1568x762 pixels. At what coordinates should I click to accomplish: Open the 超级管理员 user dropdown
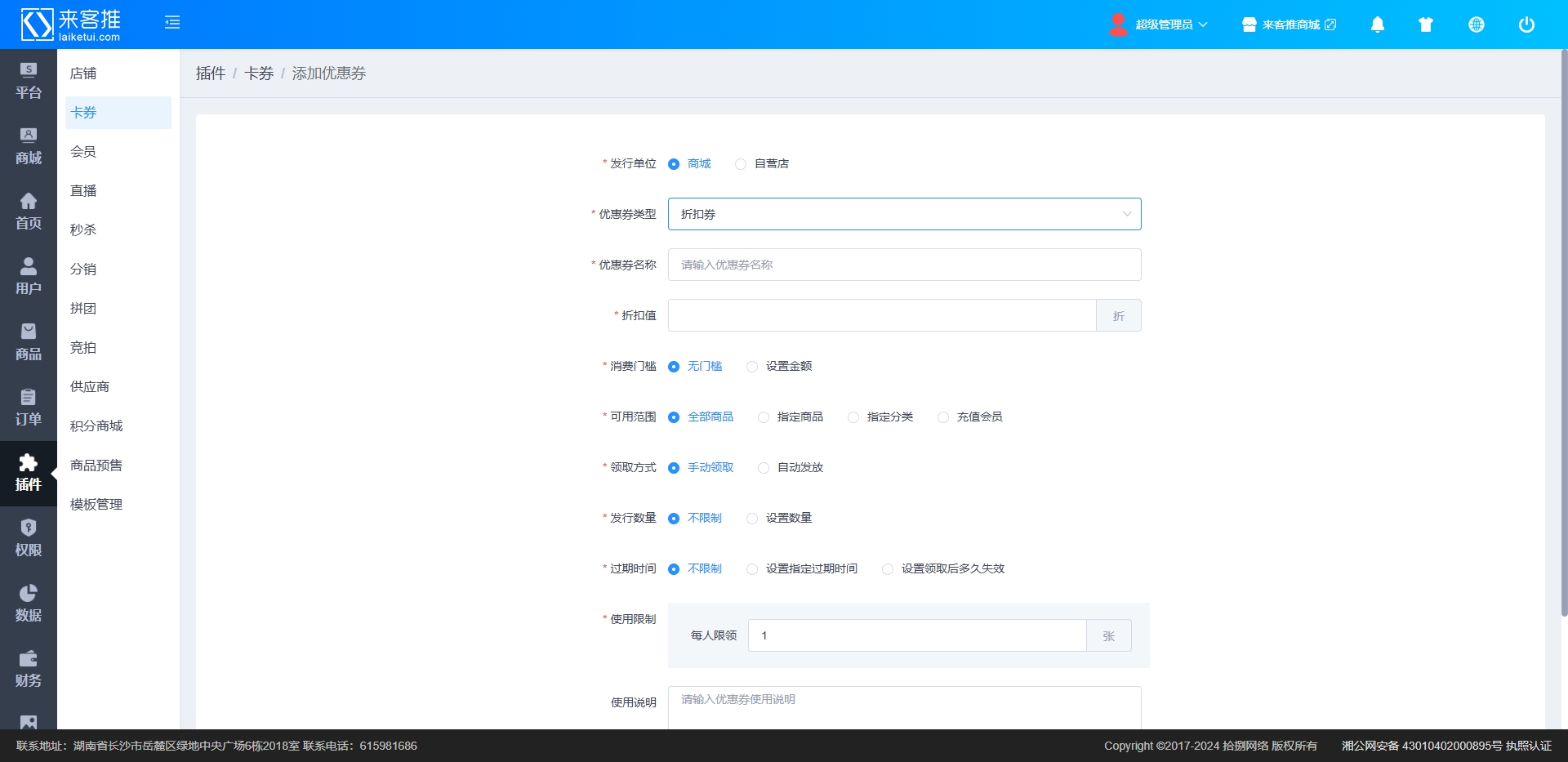[x=1159, y=25]
